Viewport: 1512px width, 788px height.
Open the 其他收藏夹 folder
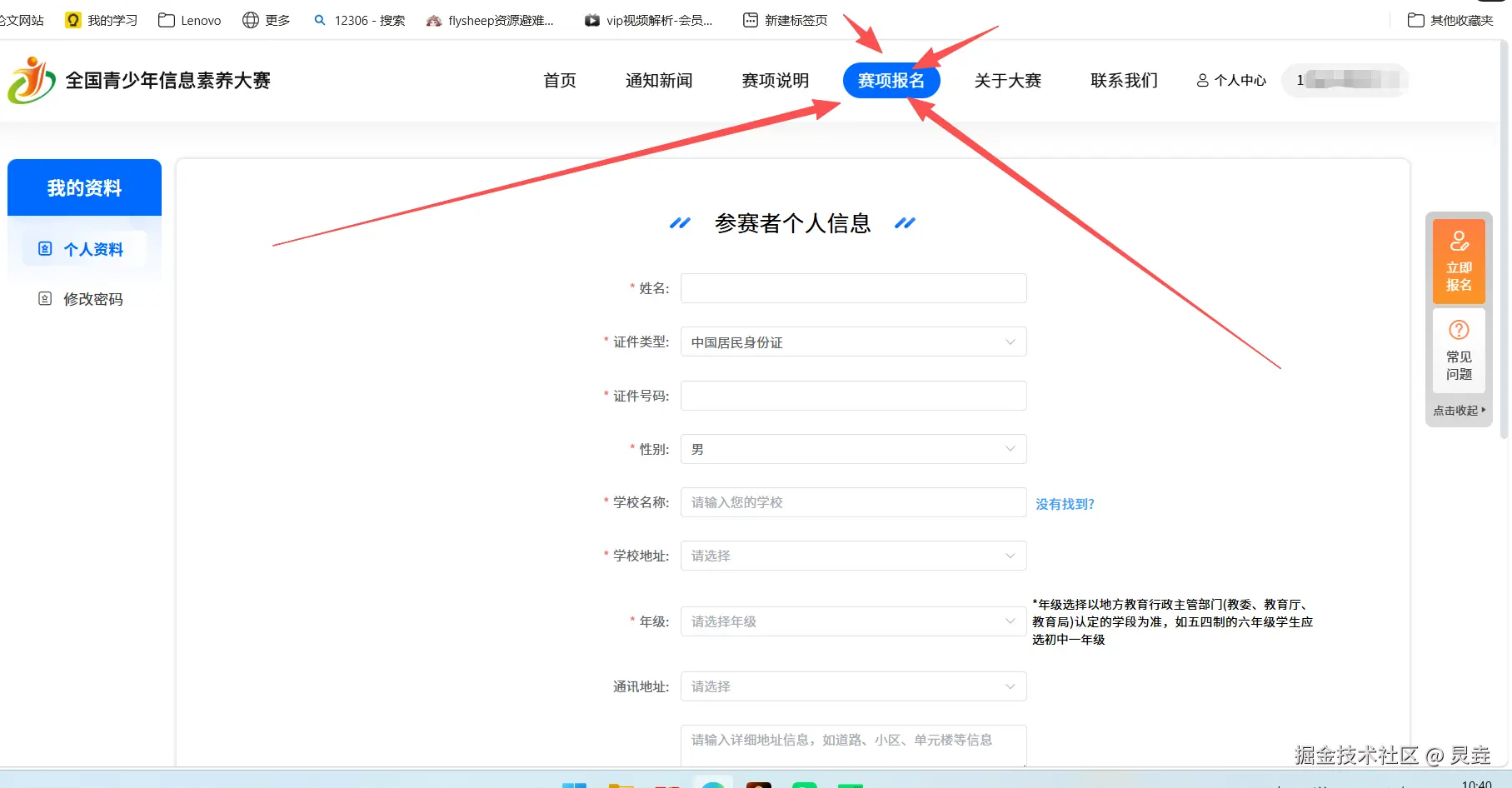[x=1450, y=20]
